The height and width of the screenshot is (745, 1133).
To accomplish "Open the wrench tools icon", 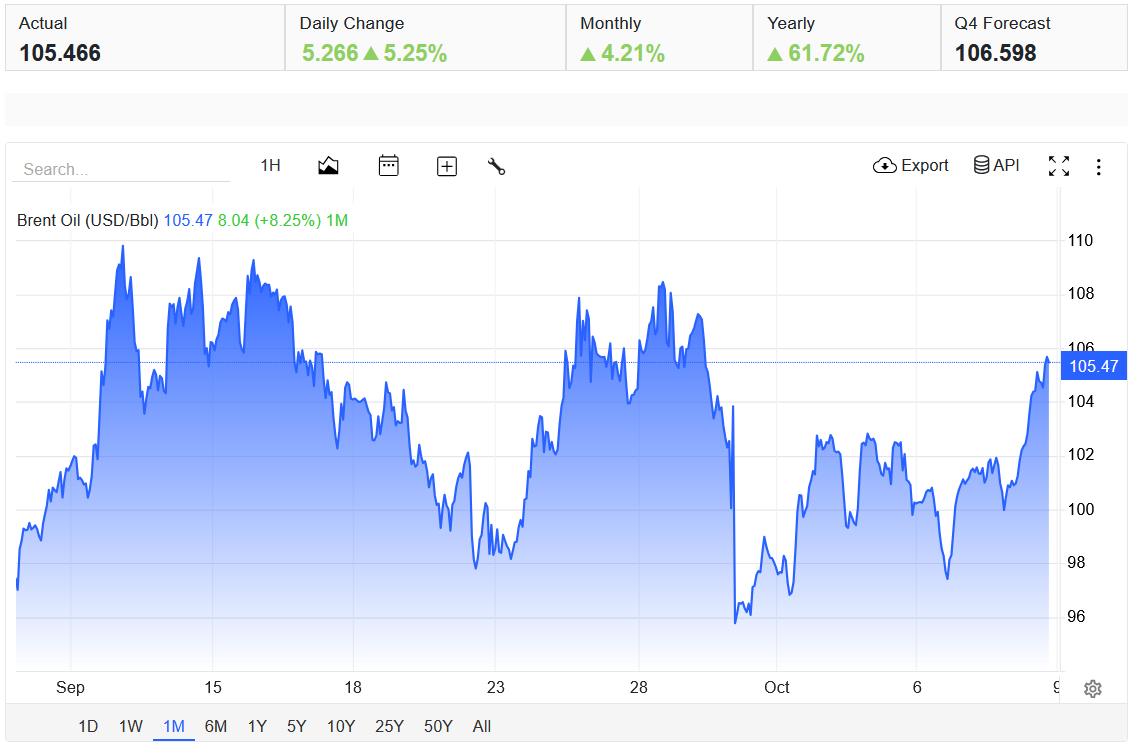I will 496,167.
